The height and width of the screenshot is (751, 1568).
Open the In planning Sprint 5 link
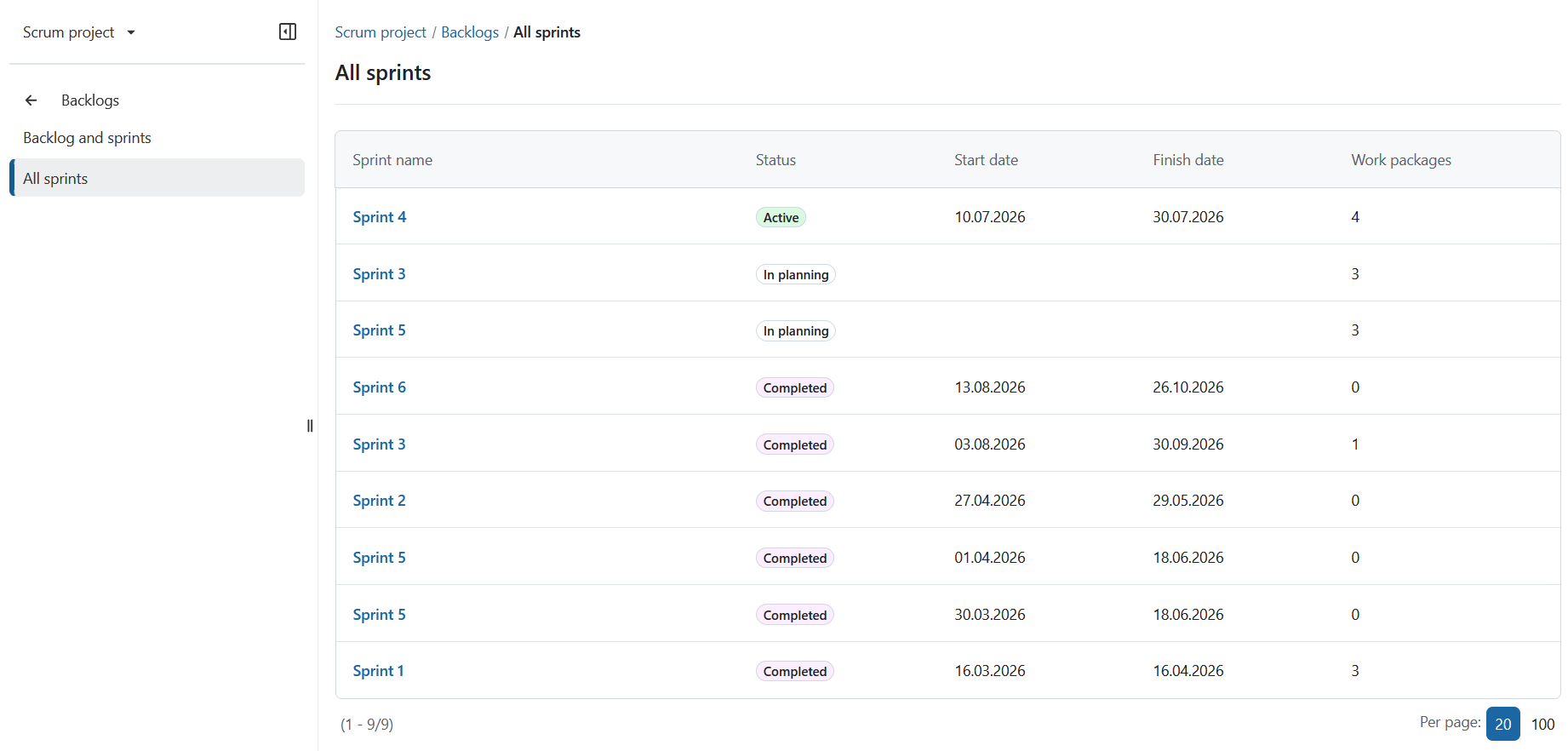[379, 330]
